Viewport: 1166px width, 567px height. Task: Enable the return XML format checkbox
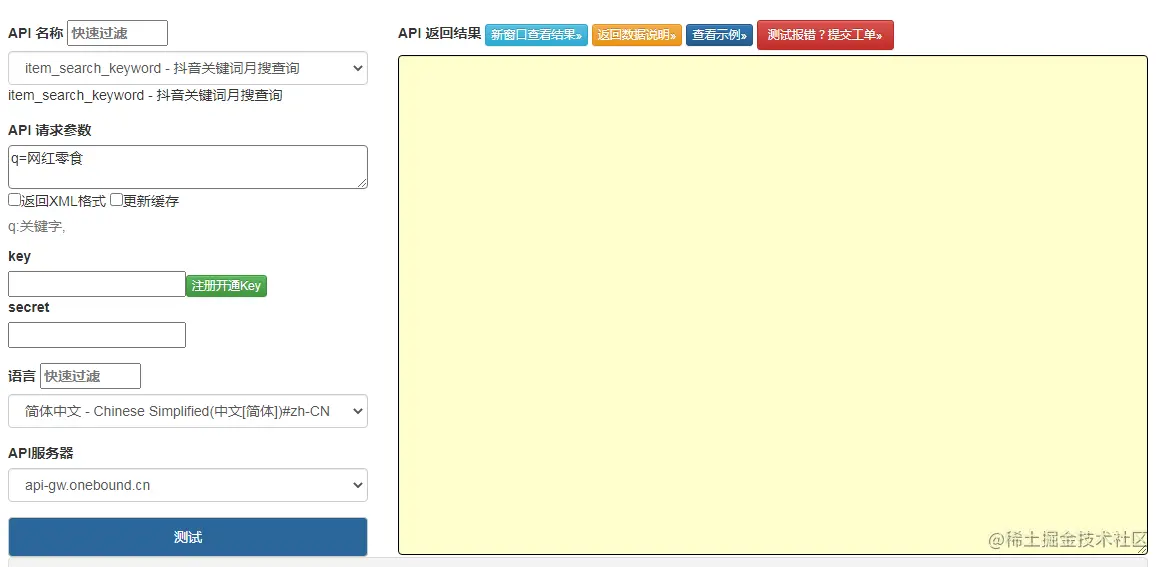pos(14,200)
